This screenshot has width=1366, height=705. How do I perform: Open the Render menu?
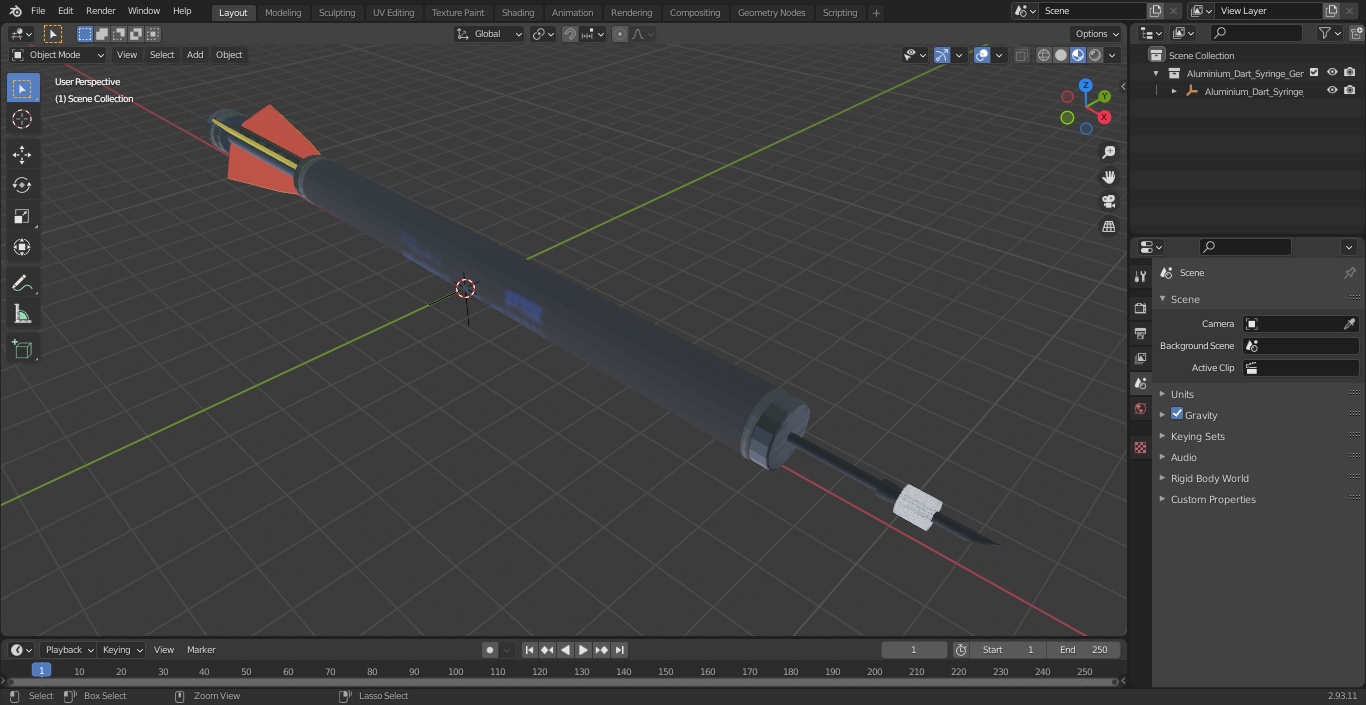pos(100,11)
